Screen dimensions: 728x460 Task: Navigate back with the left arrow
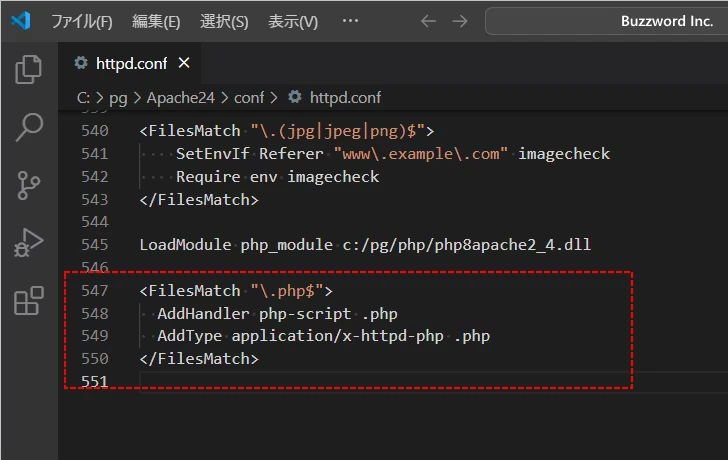[x=428, y=21]
